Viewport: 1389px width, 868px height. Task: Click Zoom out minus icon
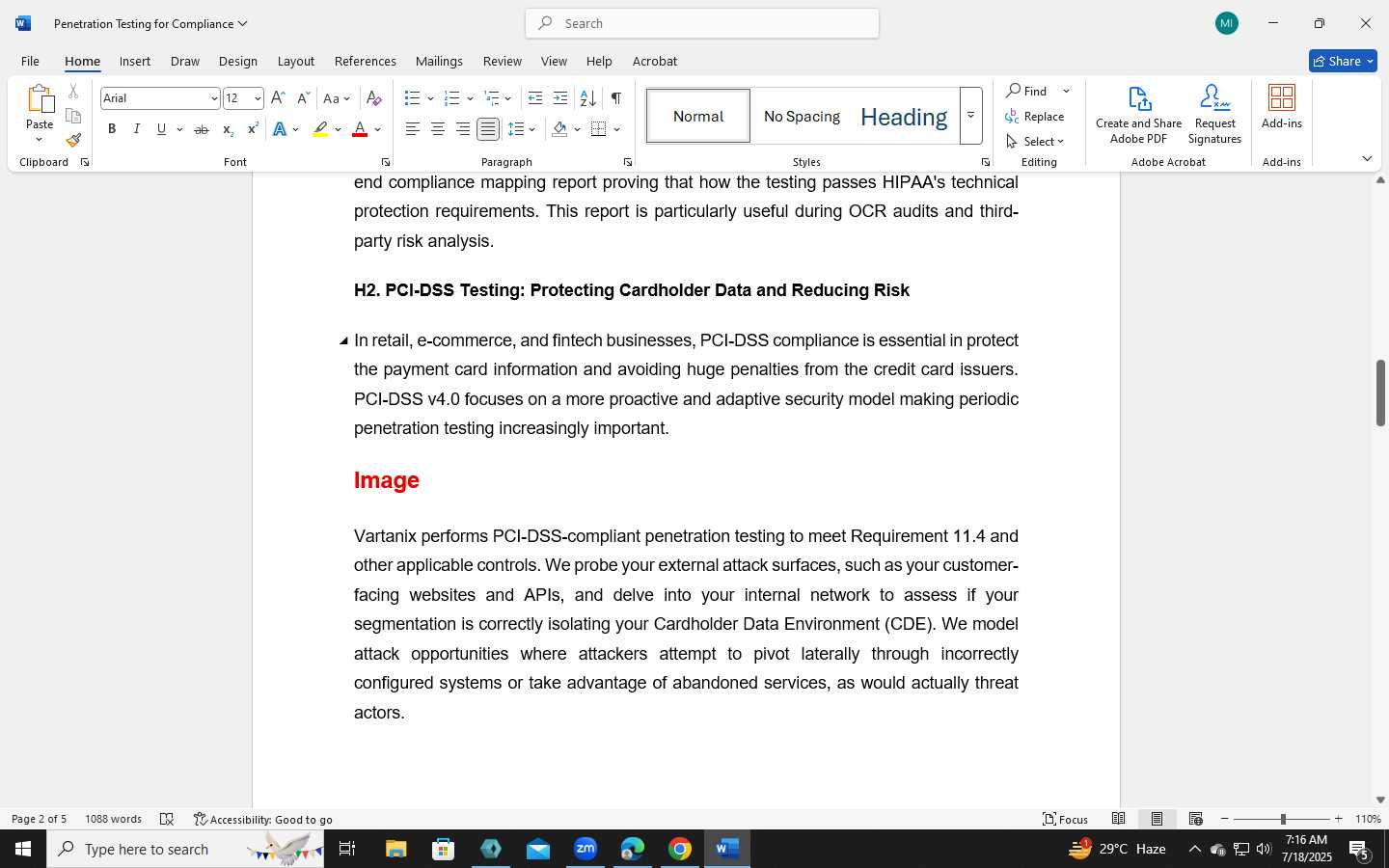click(1225, 819)
